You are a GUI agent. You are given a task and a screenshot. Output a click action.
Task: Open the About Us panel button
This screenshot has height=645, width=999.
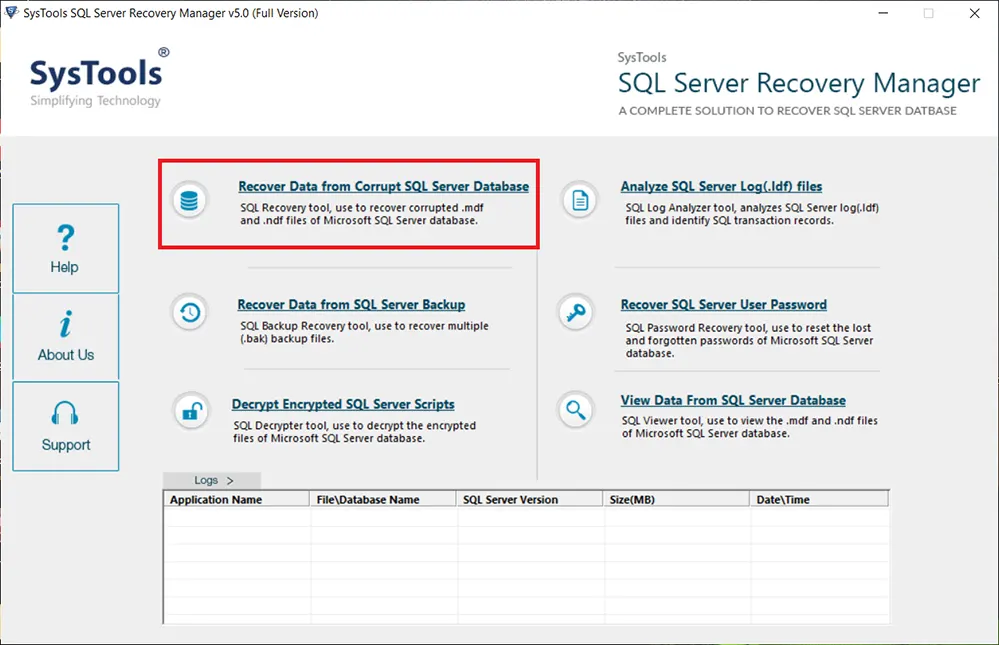[x=66, y=337]
